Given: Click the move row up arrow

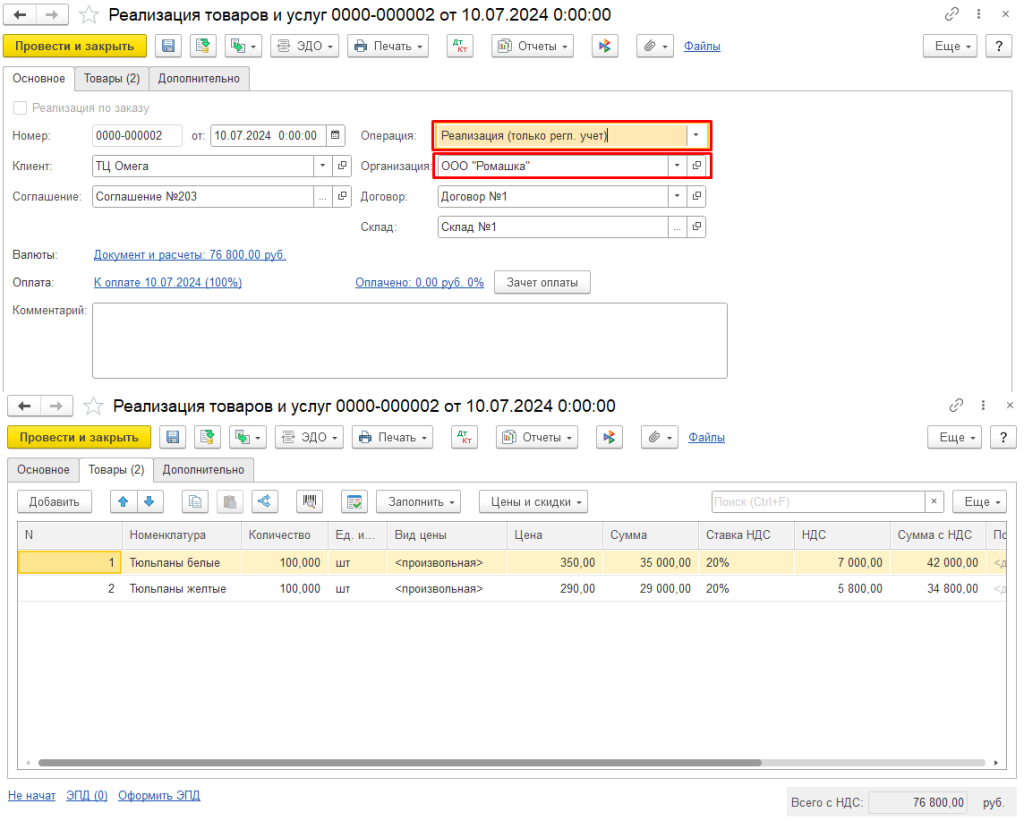Looking at the screenshot, I should pos(124,502).
